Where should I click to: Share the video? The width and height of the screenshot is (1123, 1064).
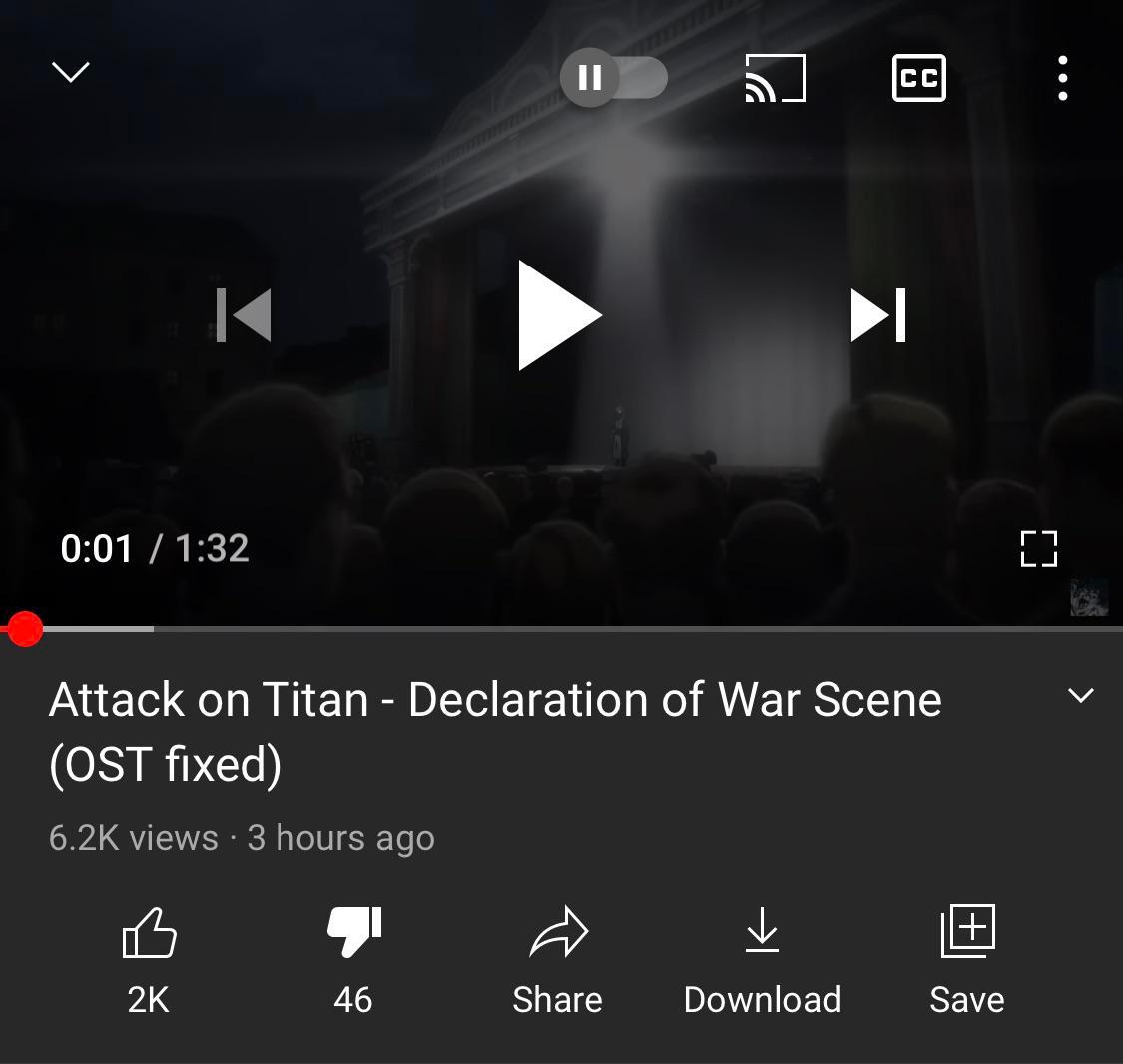557,960
